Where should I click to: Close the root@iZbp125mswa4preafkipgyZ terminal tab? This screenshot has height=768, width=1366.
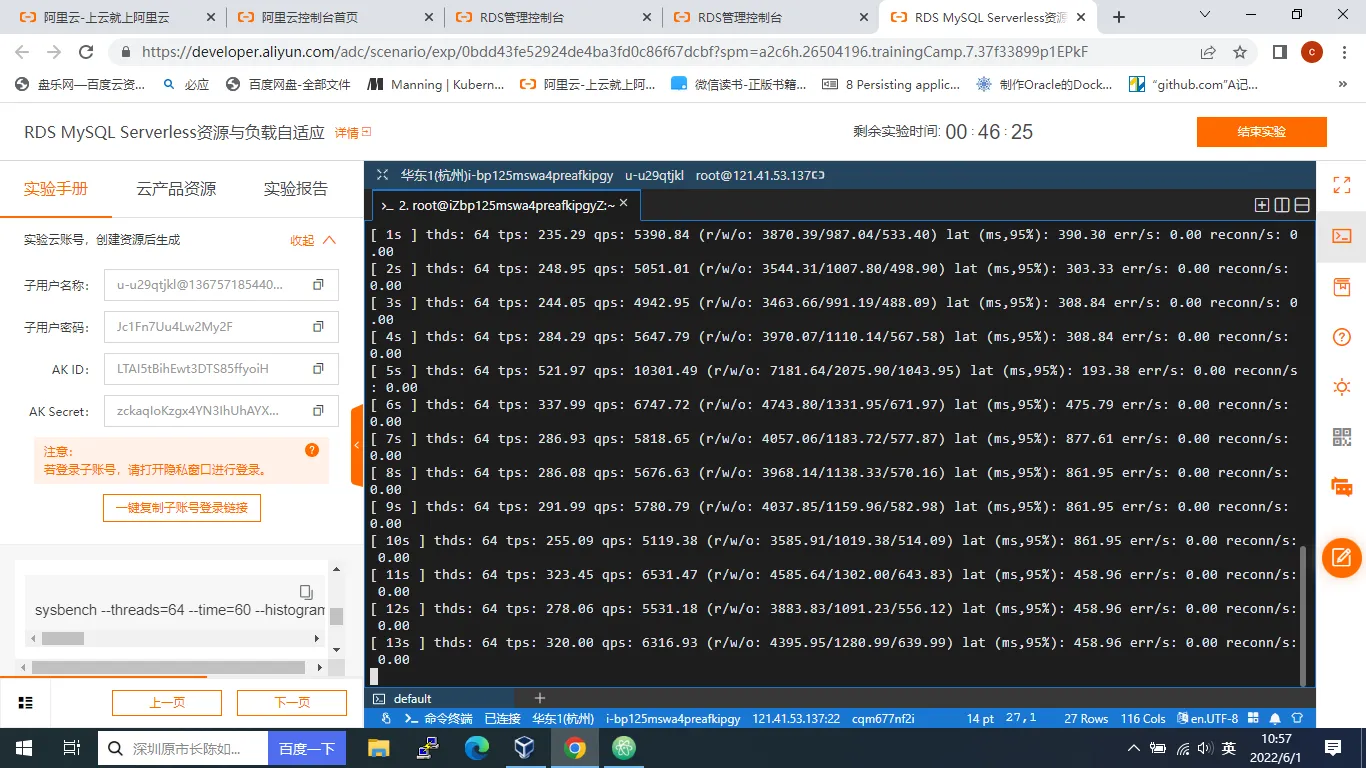624,203
